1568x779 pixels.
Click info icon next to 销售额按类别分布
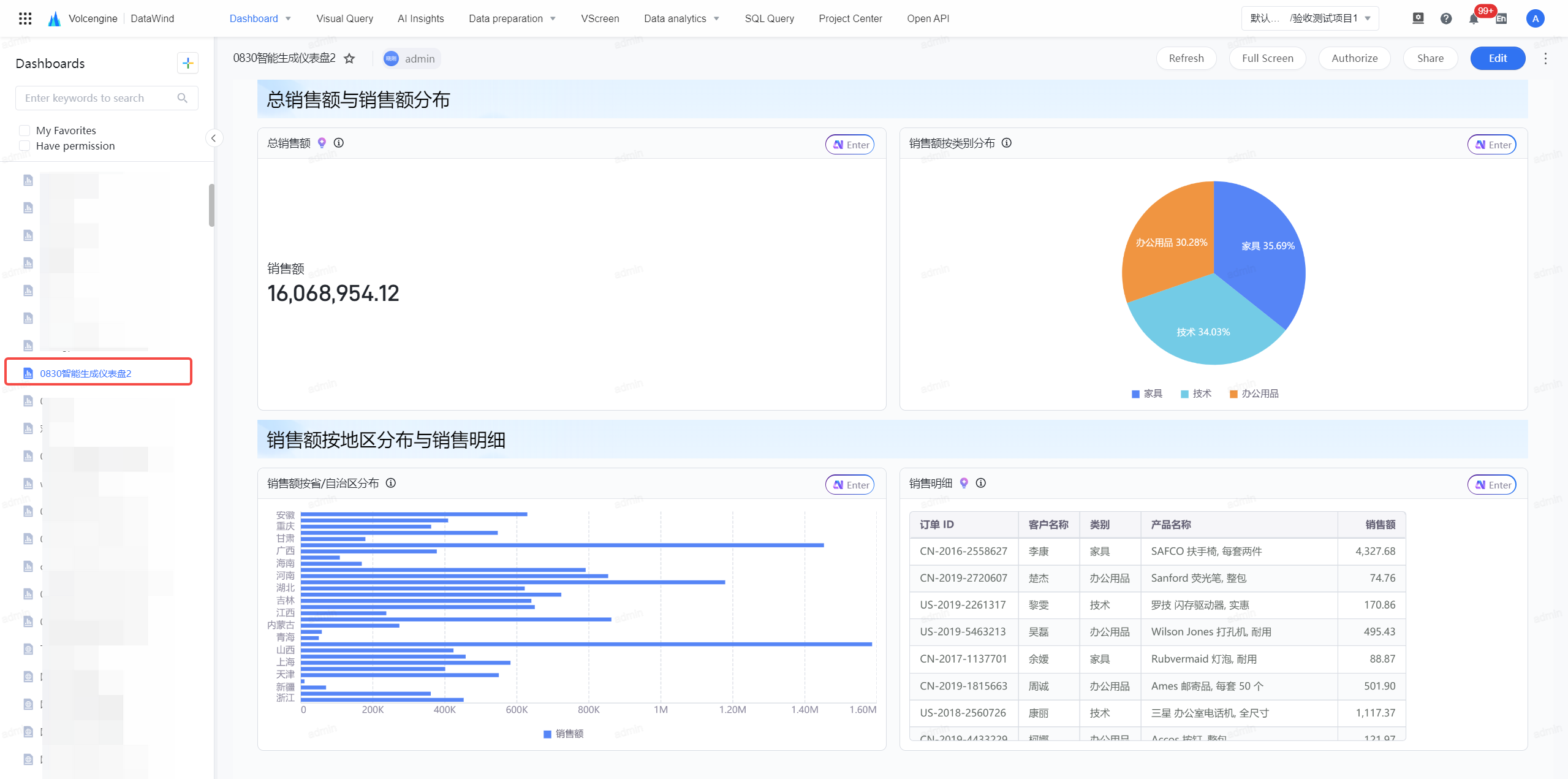point(1006,143)
